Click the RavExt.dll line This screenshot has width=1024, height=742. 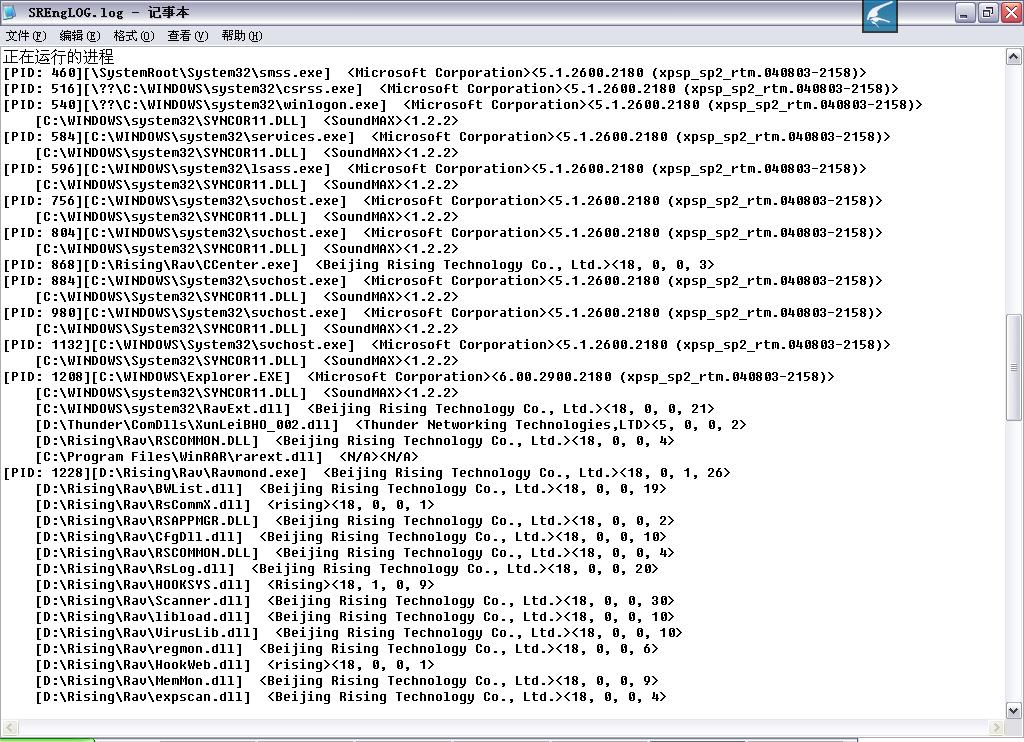coord(375,409)
